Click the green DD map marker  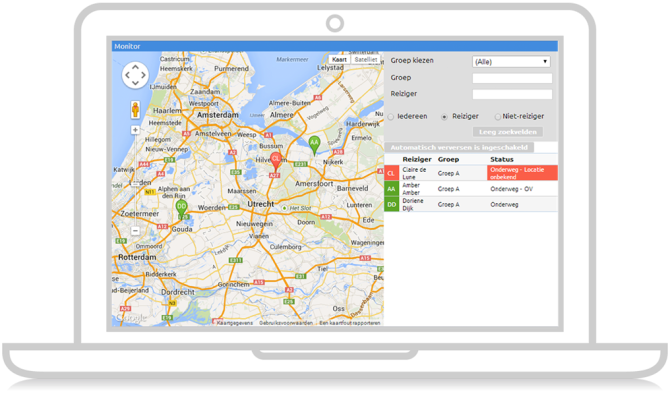point(181,207)
